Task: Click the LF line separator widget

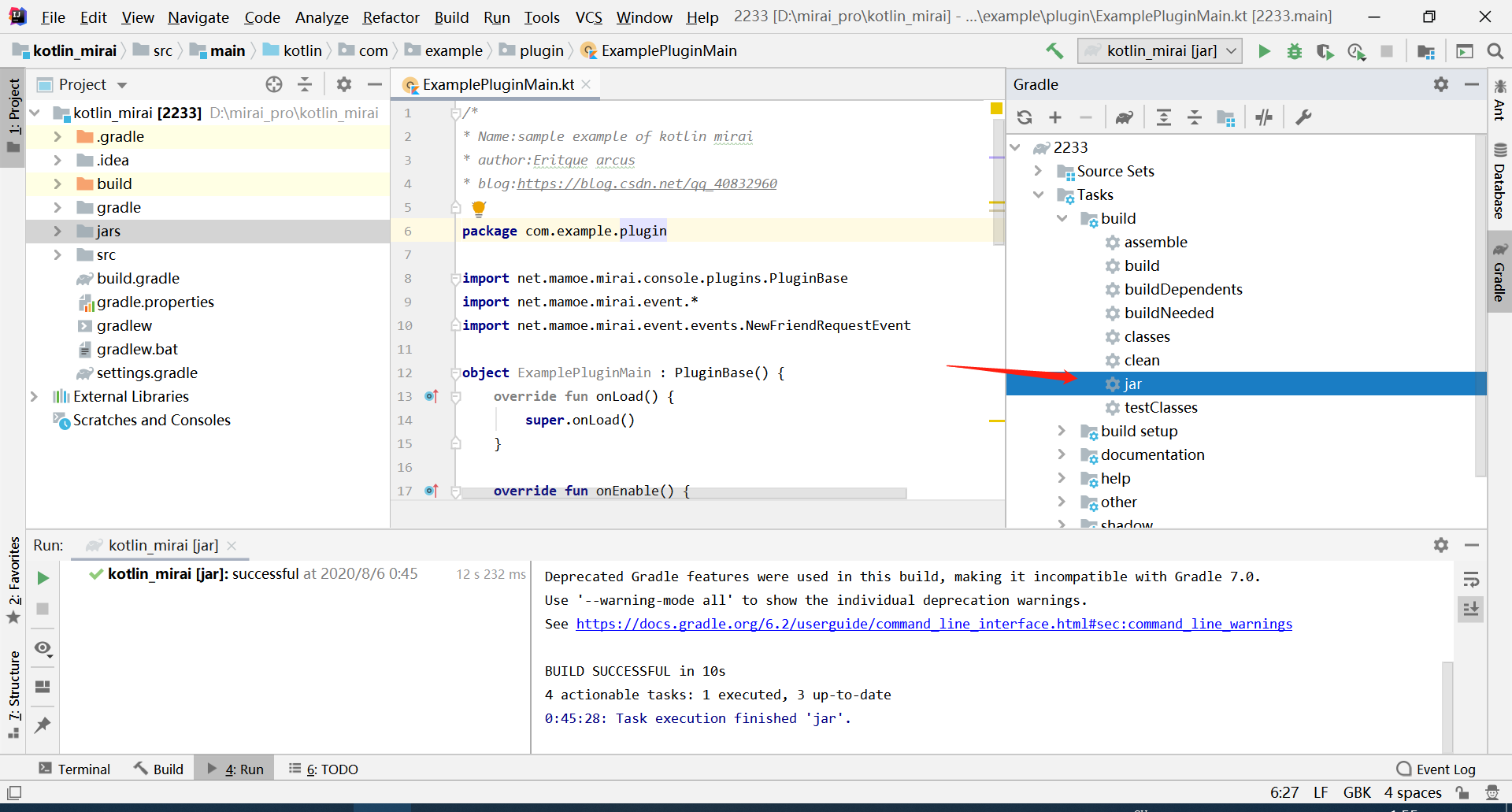Action: click(1321, 792)
